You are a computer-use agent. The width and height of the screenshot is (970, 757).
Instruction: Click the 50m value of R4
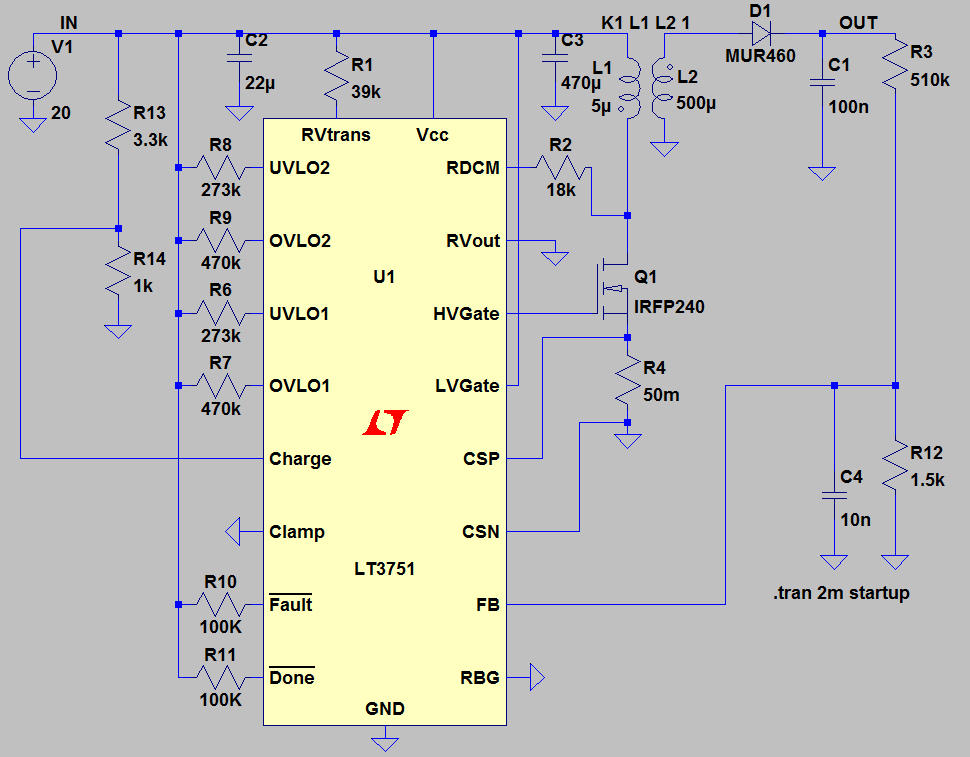tap(661, 395)
